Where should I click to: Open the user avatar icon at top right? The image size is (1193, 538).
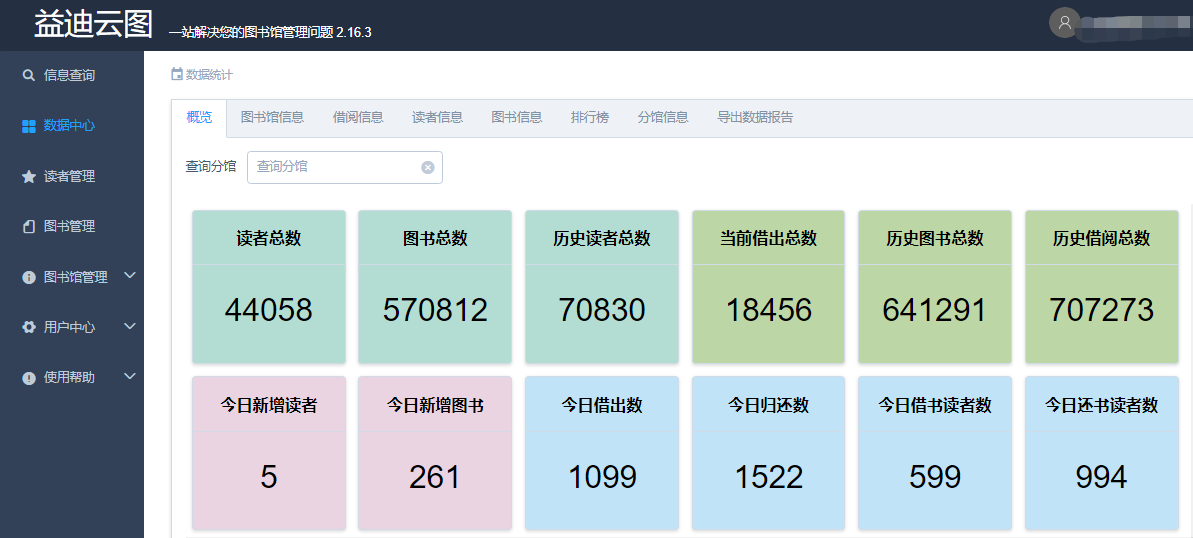pos(1064,22)
